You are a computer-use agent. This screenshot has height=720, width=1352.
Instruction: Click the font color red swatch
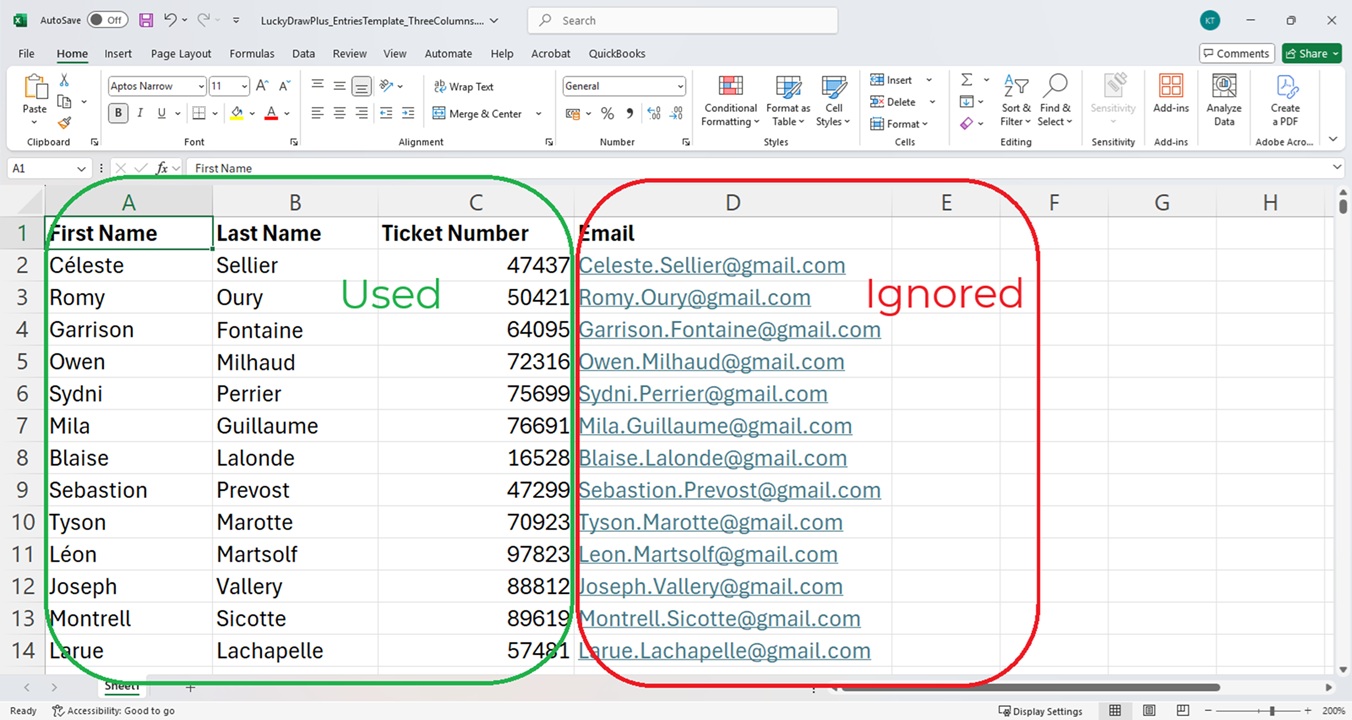270,114
